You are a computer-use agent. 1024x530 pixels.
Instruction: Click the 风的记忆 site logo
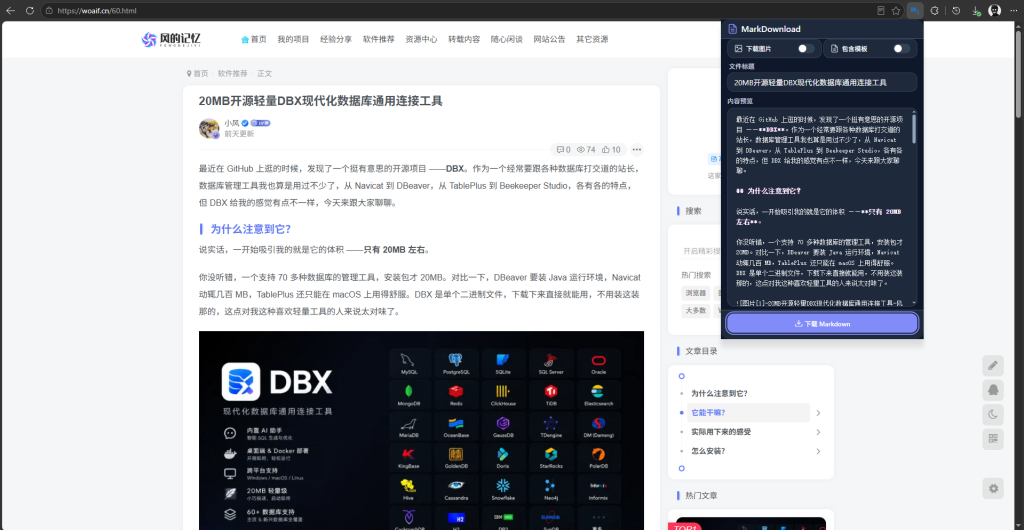point(171,39)
